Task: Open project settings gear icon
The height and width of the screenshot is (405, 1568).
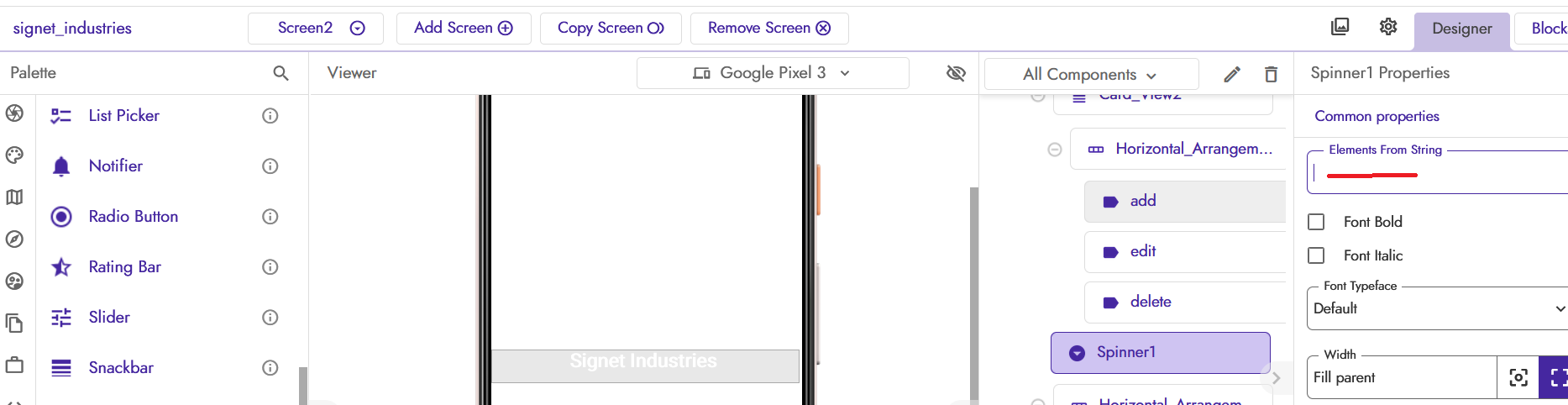Action: click(x=1388, y=27)
